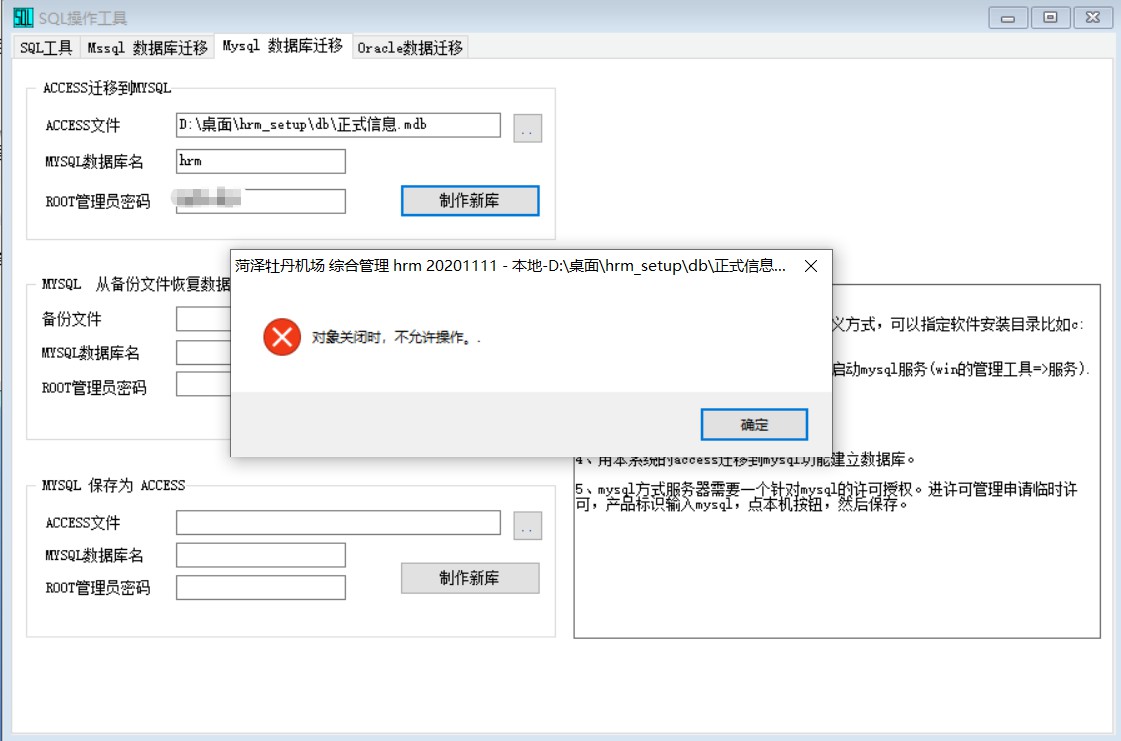
Task: Click the 备份文件 input field
Action: pos(203,319)
